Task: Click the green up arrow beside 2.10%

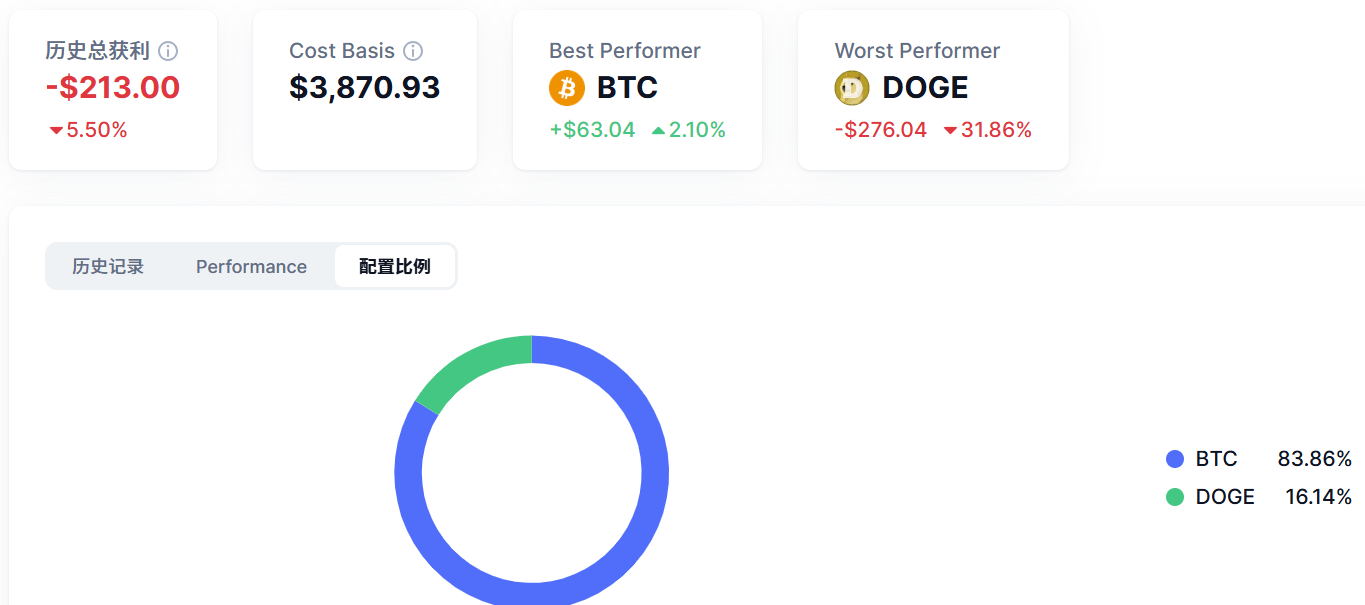Action: (658, 131)
